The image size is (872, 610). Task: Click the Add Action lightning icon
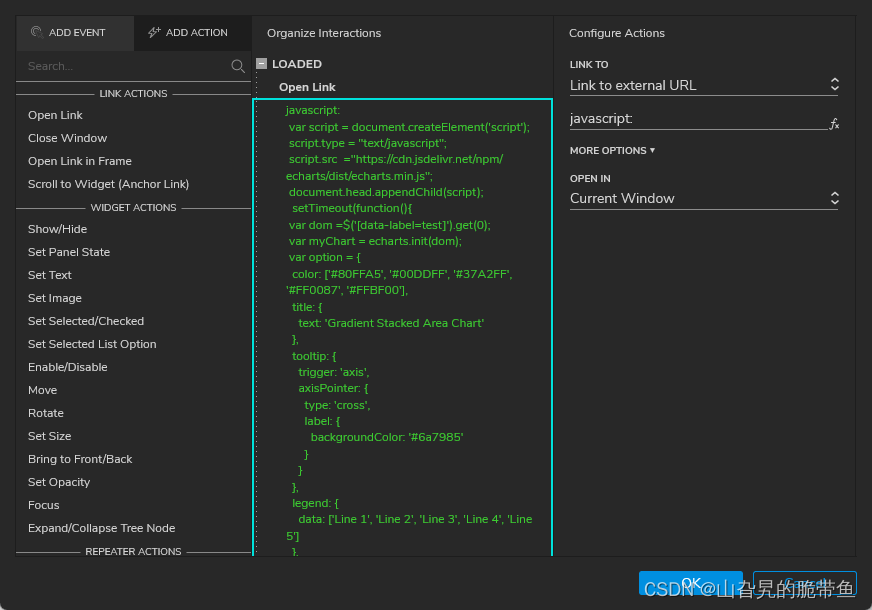pos(154,32)
